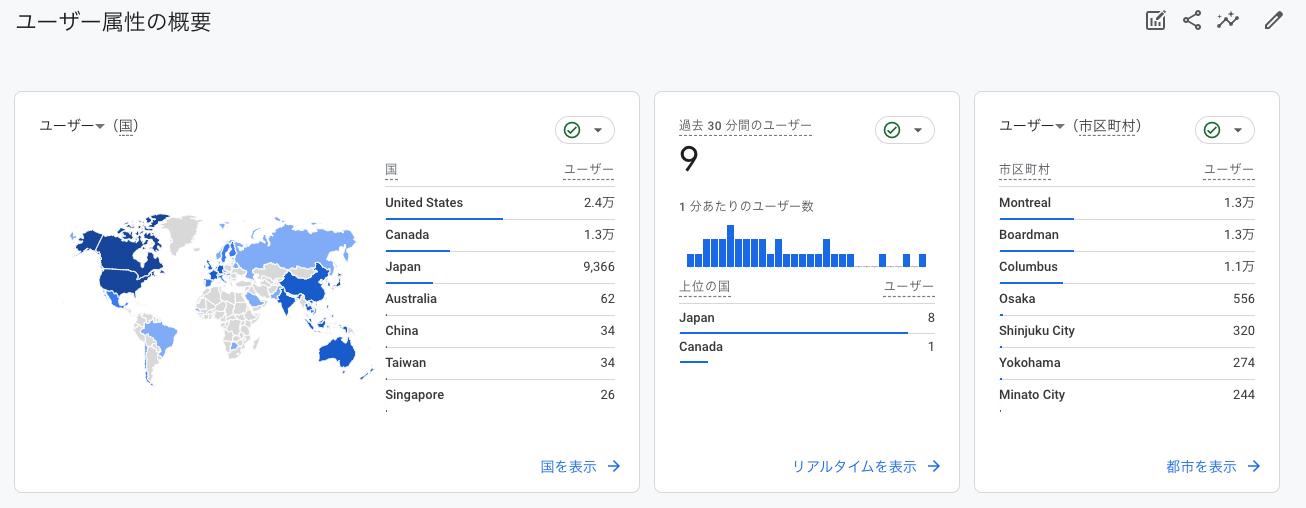
Task: Click the ユーザー column header in realtime table
Action: [909, 287]
